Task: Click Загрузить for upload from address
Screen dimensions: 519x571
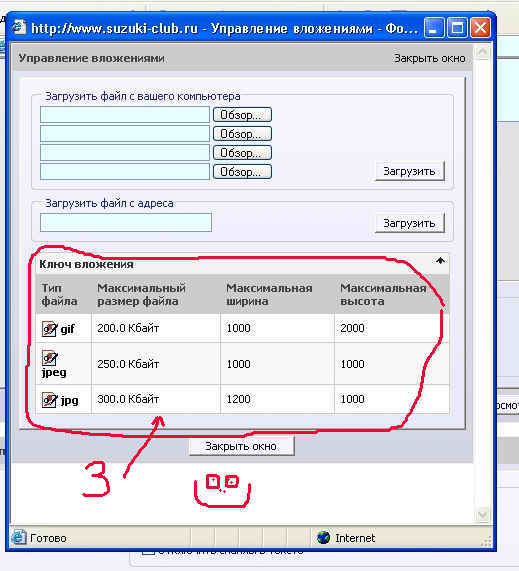Action: click(x=410, y=223)
